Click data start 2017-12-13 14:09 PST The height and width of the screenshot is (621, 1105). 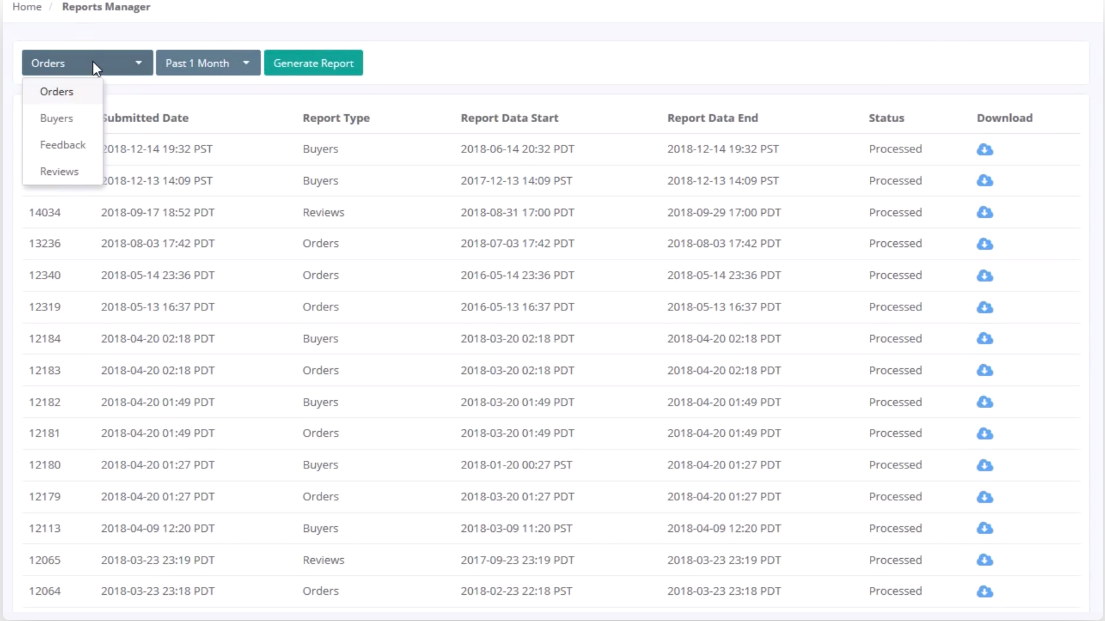[517, 180]
